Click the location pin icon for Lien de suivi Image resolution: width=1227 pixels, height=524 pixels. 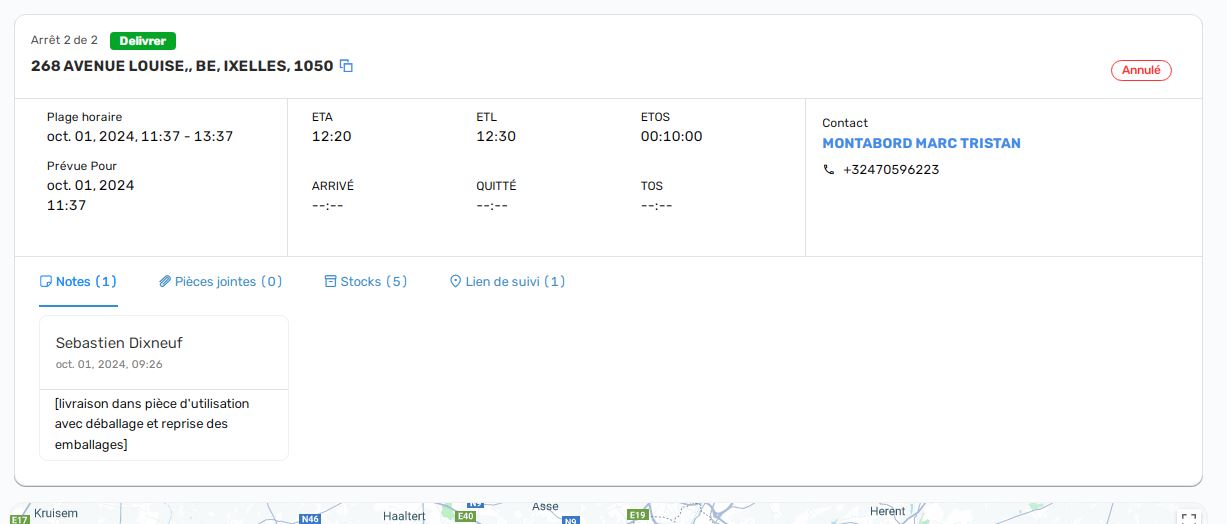point(455,282)
